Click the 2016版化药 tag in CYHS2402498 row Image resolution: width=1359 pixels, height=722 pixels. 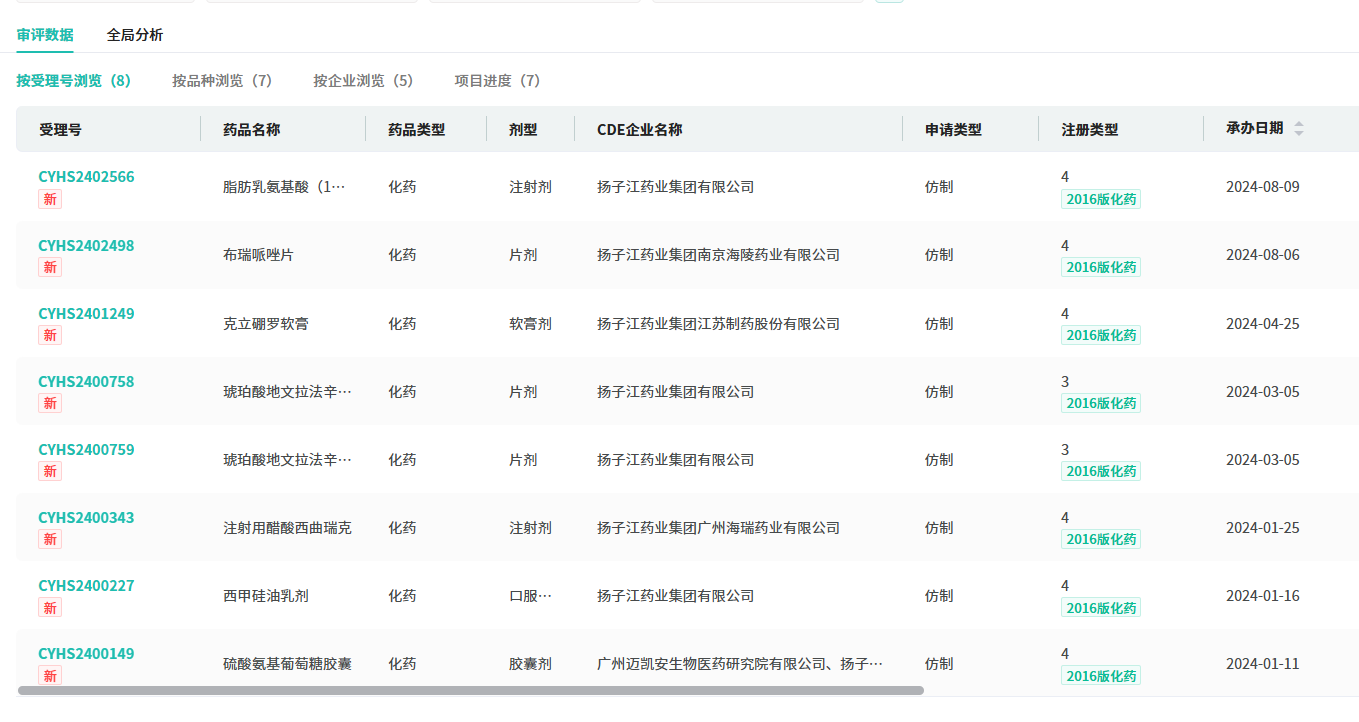coord(1100,267)
